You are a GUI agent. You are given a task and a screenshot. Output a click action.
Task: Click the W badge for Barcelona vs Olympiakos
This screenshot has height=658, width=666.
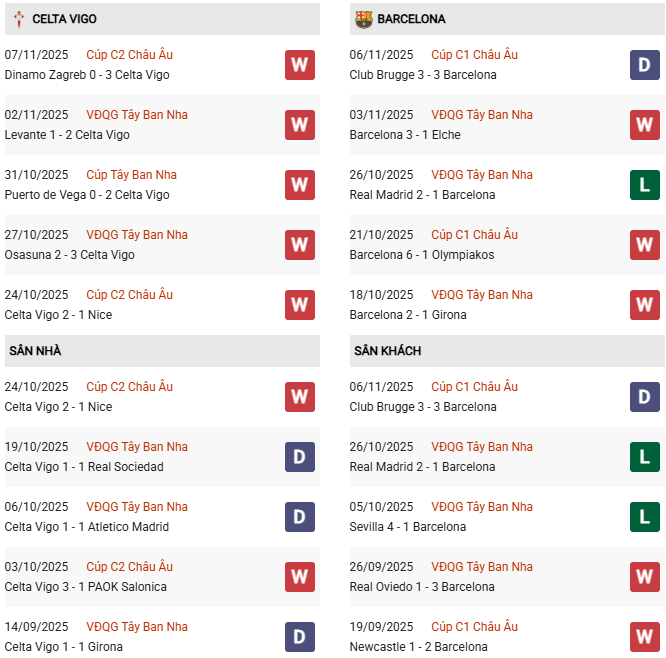(x=645, y=245)
